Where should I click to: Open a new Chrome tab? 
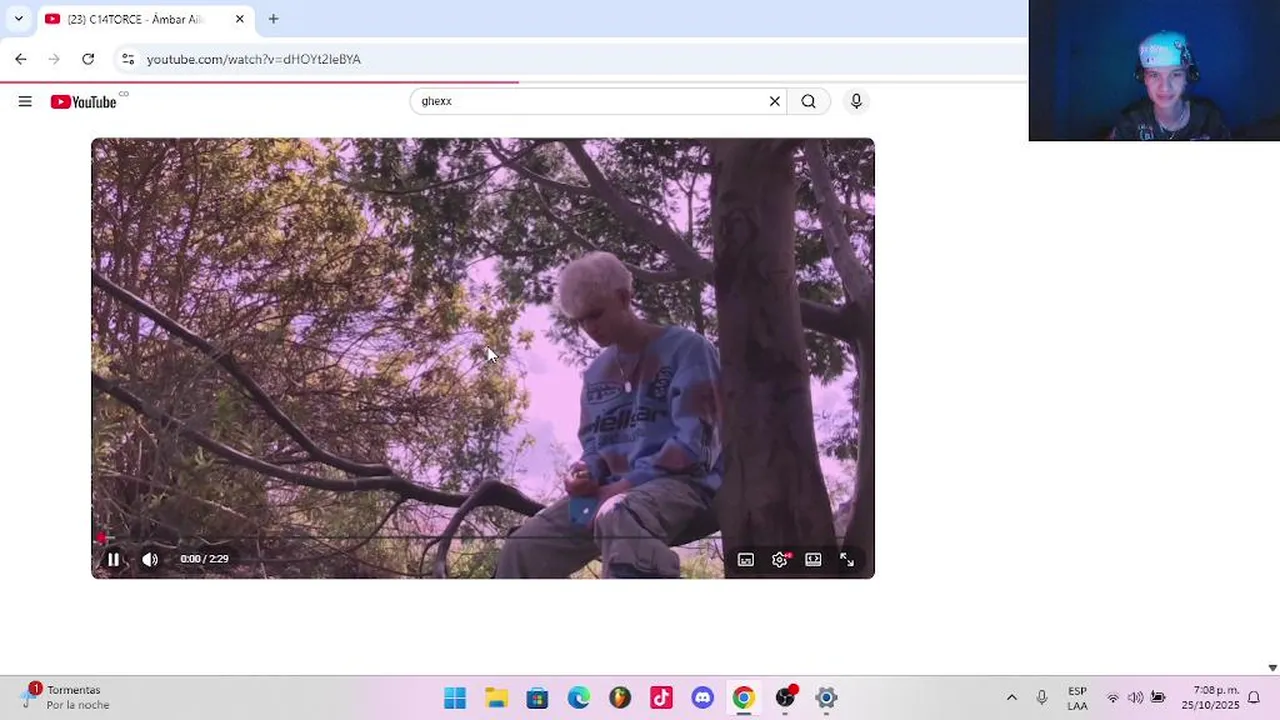[273, 19]
